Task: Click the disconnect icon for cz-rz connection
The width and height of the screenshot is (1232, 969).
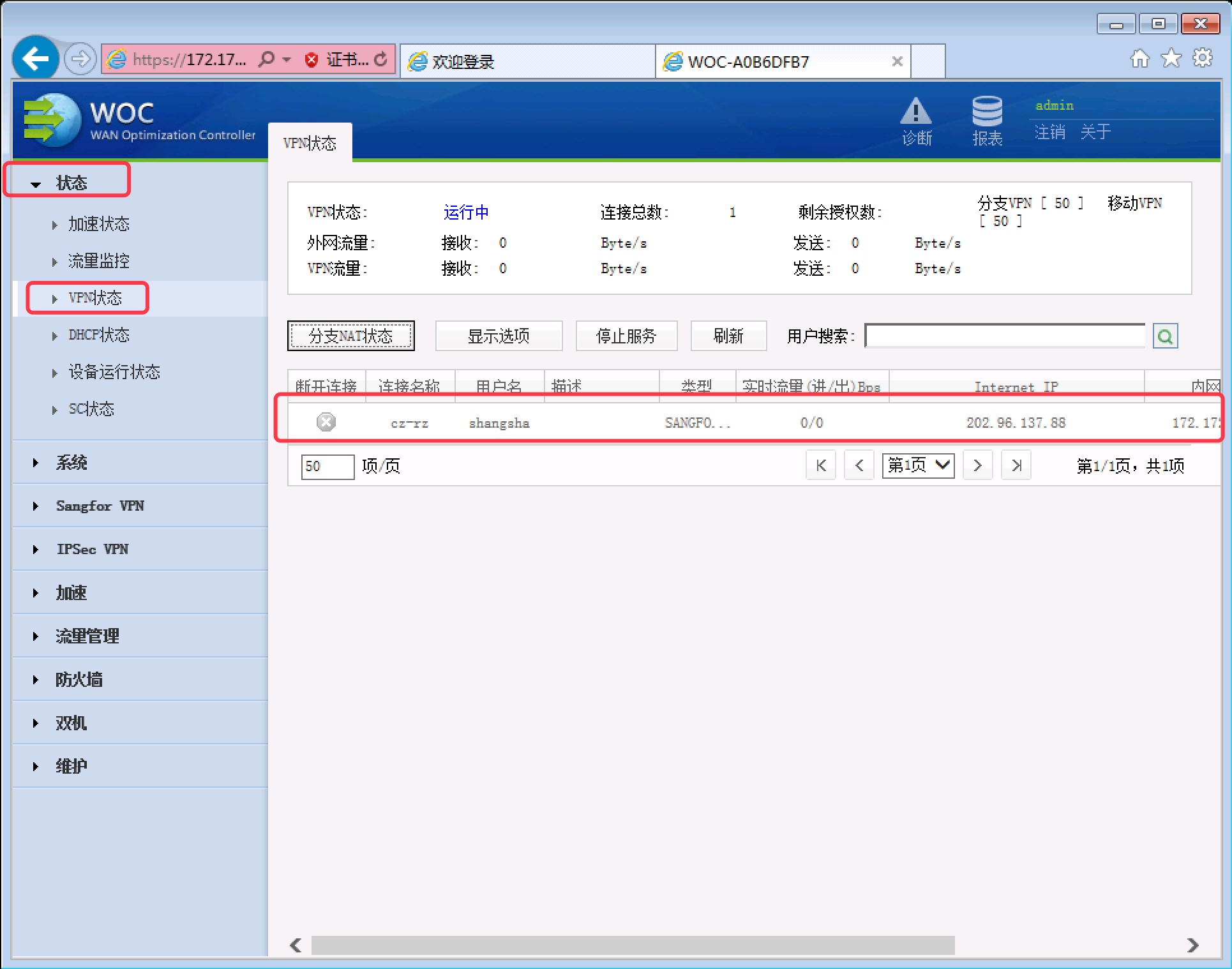Action: (326, 422)
